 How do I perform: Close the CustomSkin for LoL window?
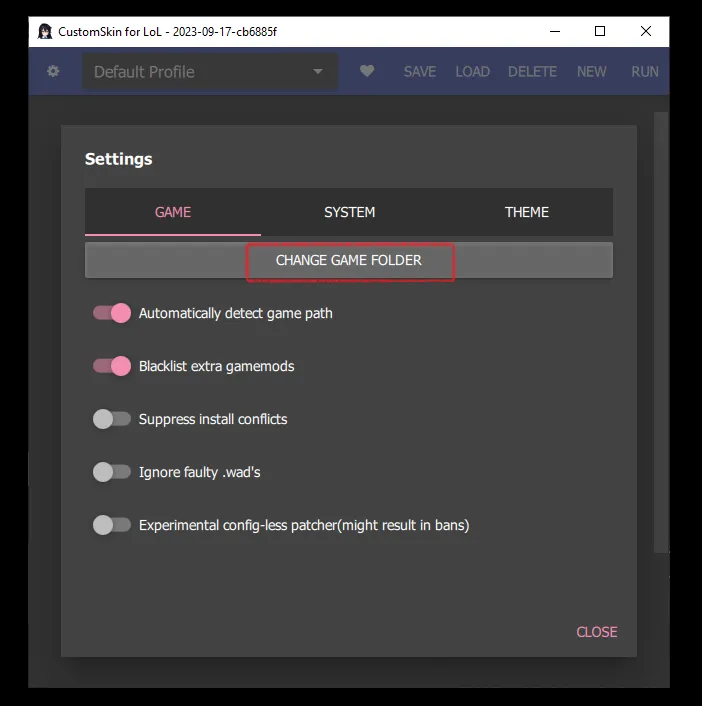646,32
